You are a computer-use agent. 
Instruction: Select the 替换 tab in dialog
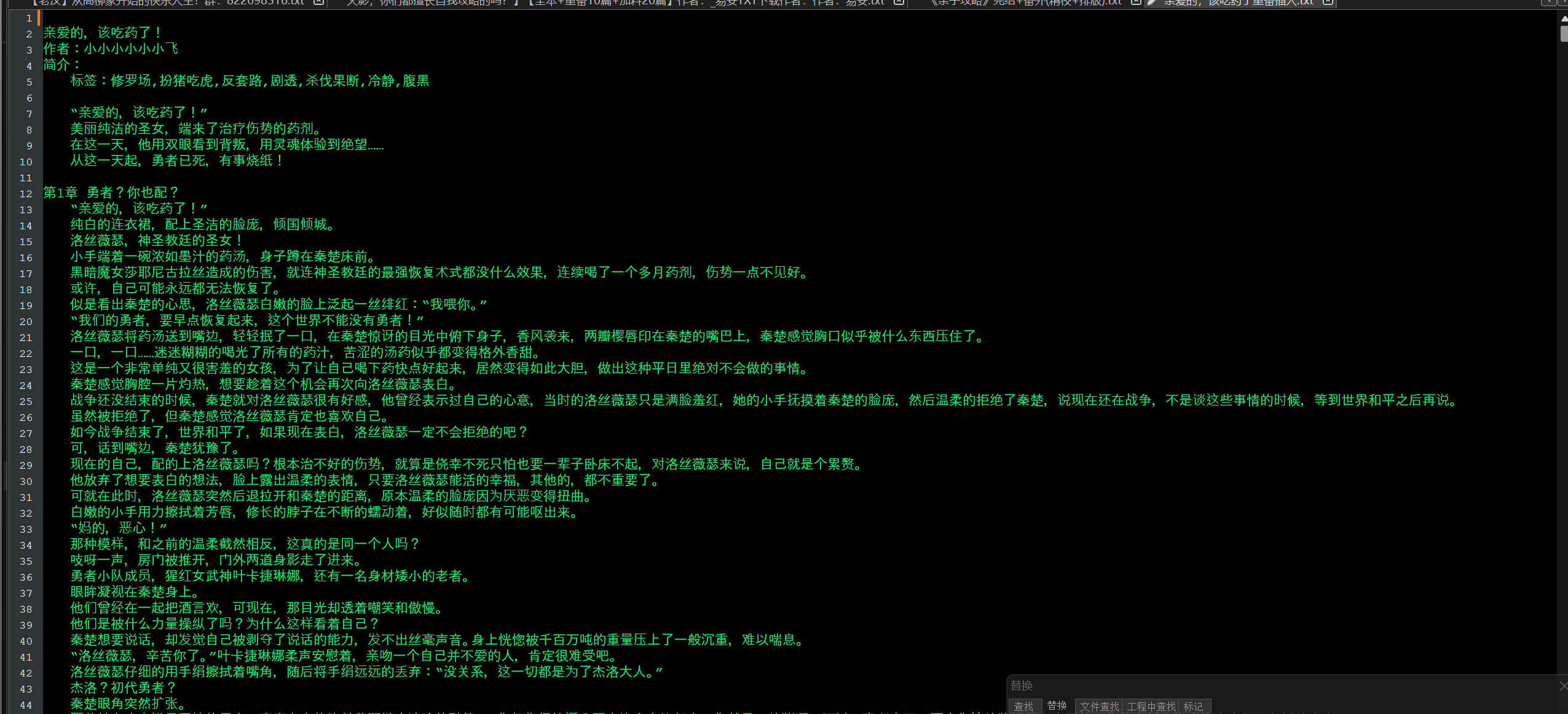tap(1057, 705)
